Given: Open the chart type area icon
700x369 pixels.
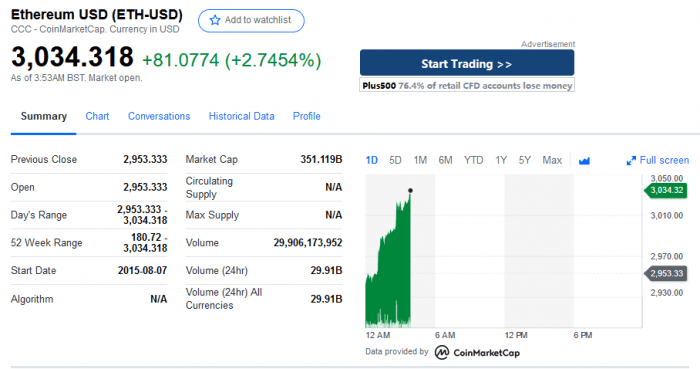Looking at the screenshot, I should pos(584,161).
